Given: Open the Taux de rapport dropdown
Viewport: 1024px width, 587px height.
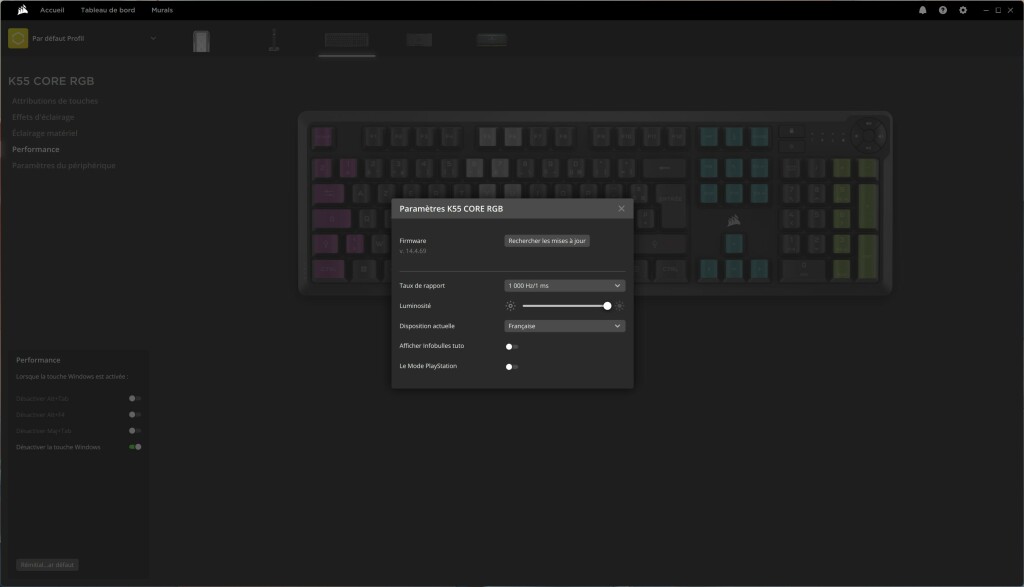Looking at the screenshot, I should [x=563, y=285].
